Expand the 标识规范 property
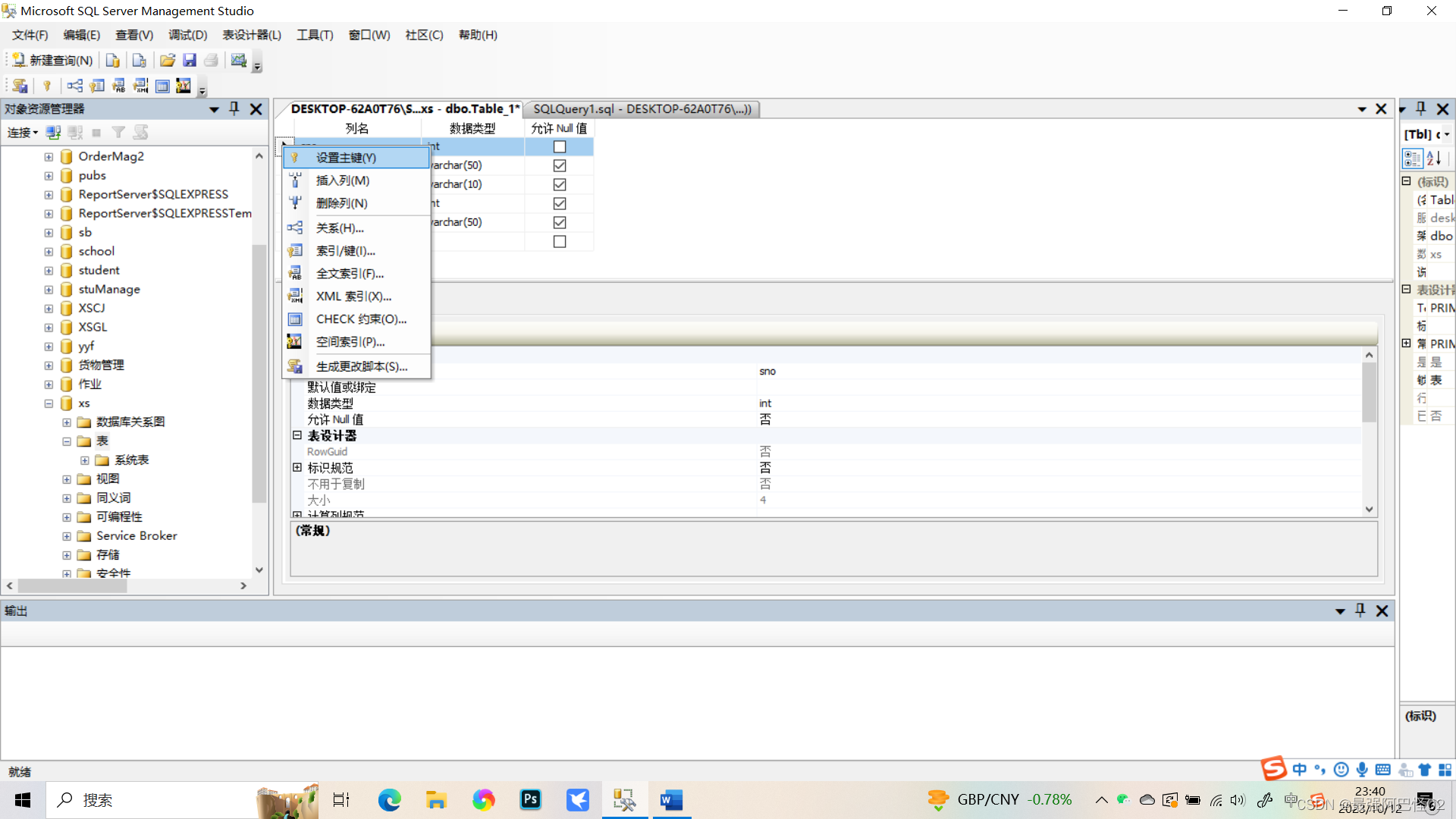Image resolution: width=1456 pixels, height=819 pixels. [297, 468]
